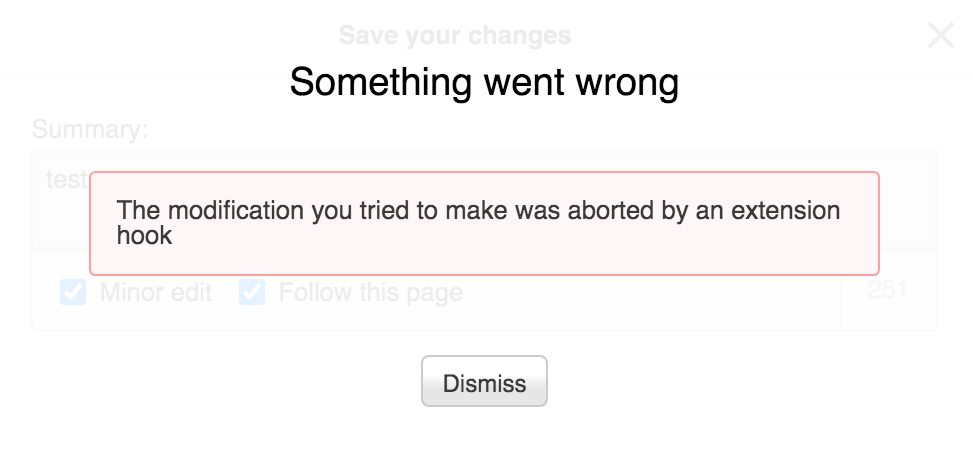Click the "Save your changes" dialog title
Viewport: 973px width, 473px height.
455,36
